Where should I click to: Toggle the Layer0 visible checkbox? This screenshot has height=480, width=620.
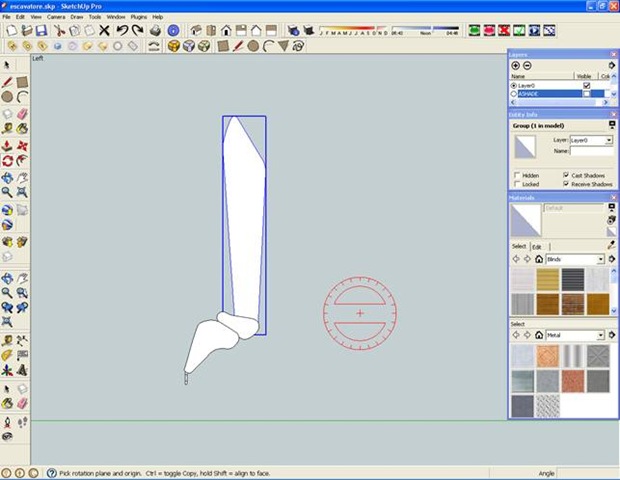(586, 86)
